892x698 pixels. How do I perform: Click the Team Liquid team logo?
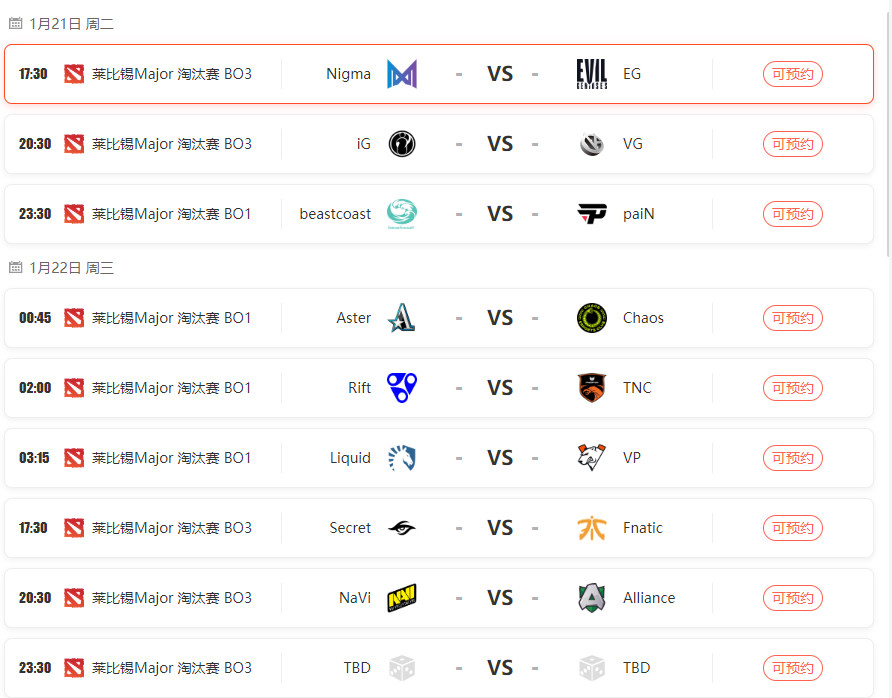pos(403,457)
